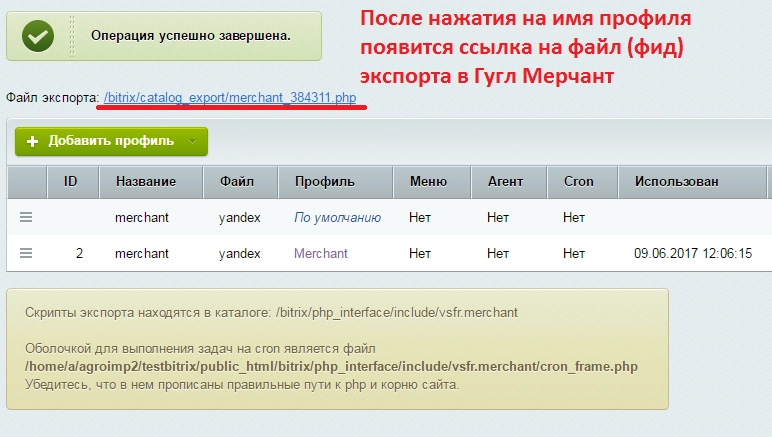The height and width of the screenshot is (437, 772).
Task: Click the Добавить профиль button
Action: [x=111, y=142]
